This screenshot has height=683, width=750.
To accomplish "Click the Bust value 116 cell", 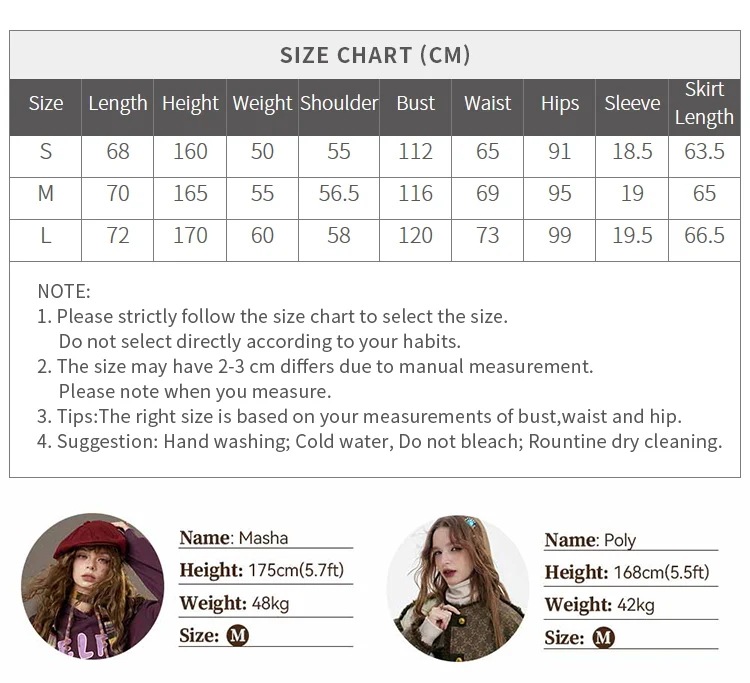I will [415, 194].
